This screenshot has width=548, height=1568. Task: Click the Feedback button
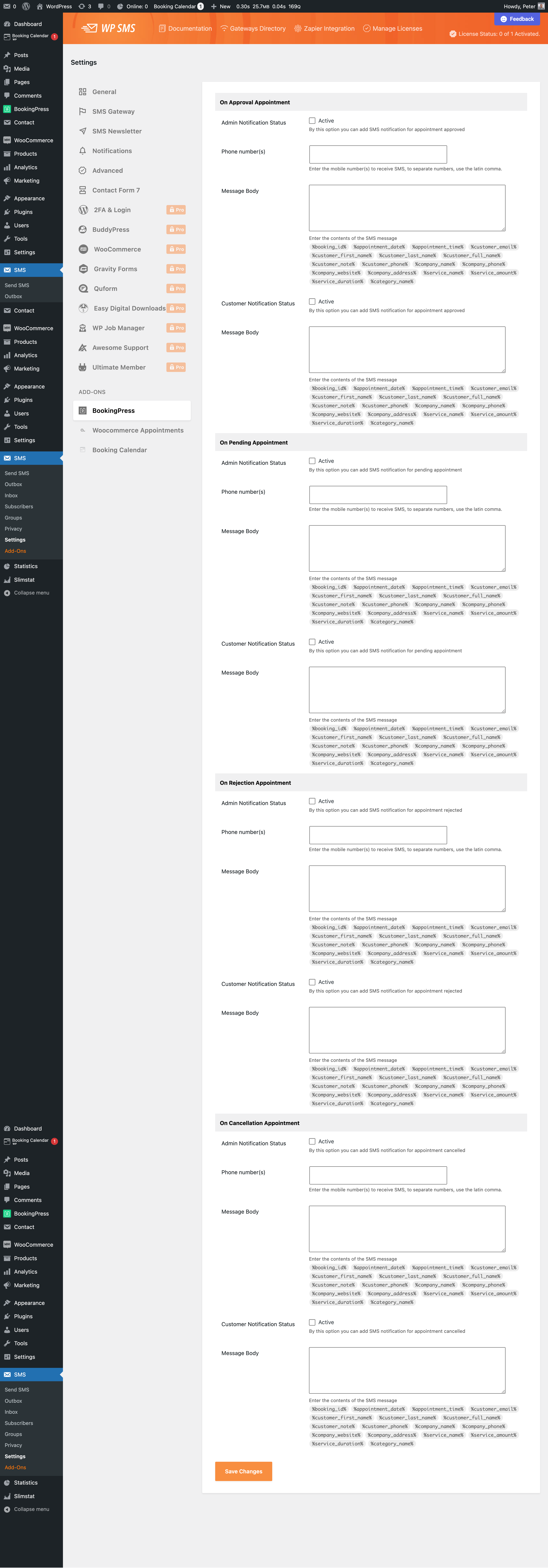pyautogui.click(x=517, y=19)
